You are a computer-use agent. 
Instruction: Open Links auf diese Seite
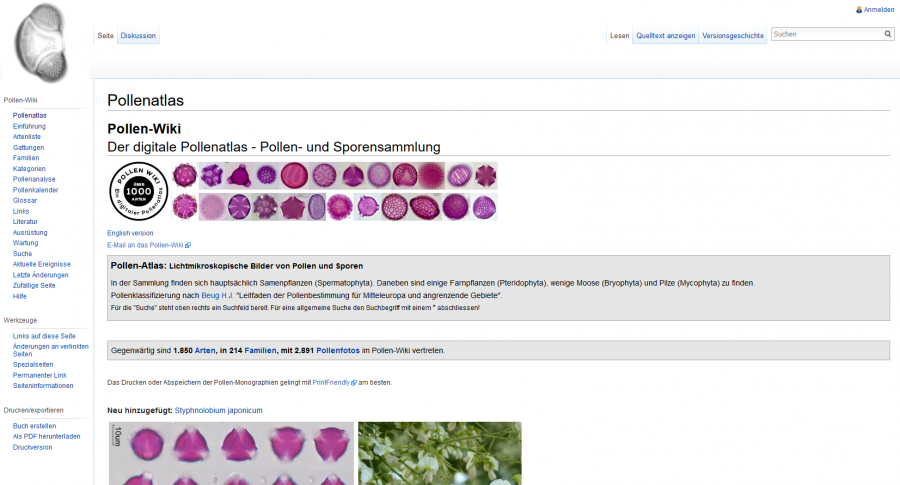click(x=44, y=336)
